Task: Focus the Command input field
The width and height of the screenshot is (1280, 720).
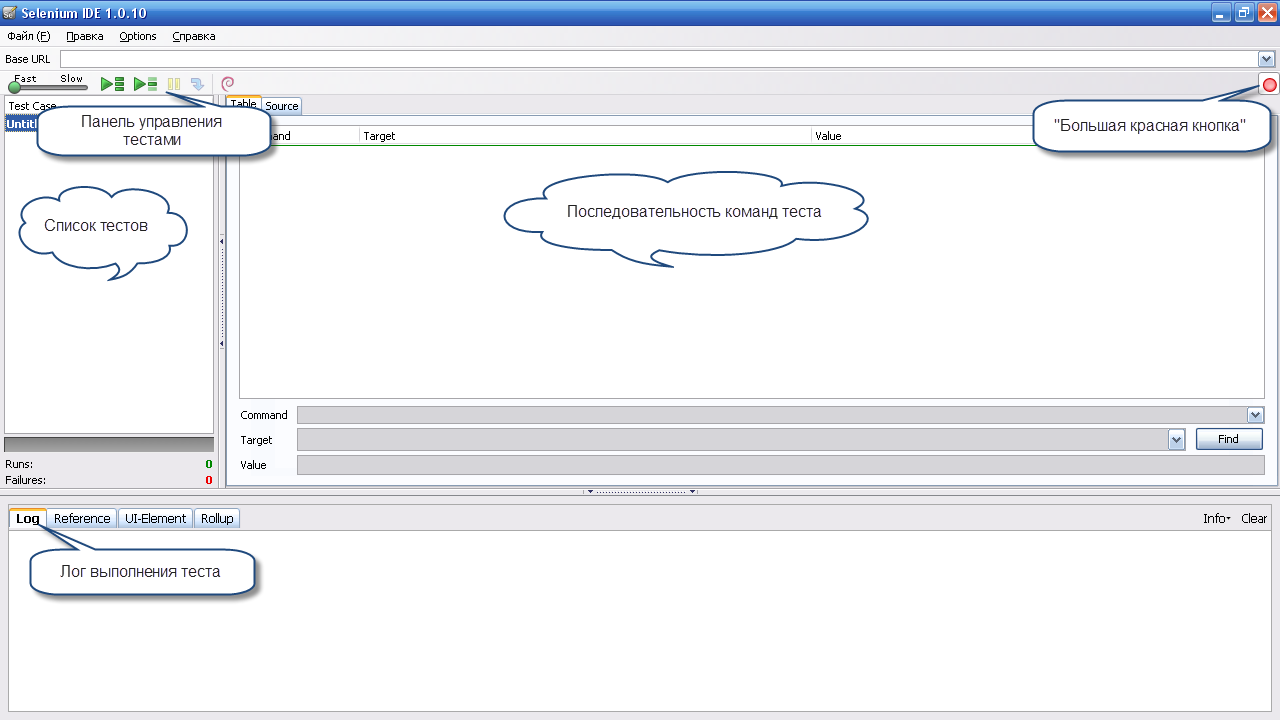Action: [772, 415]
